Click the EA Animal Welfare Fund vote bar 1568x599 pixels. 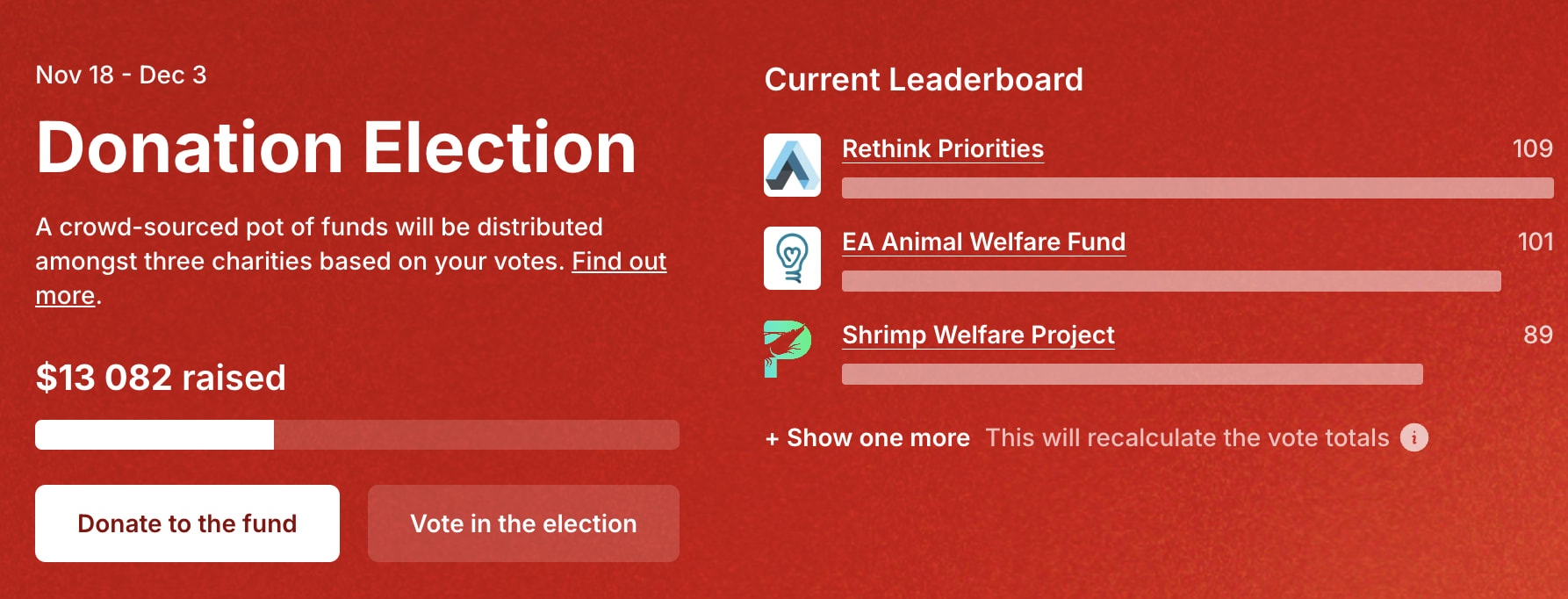coord(1171,281)
